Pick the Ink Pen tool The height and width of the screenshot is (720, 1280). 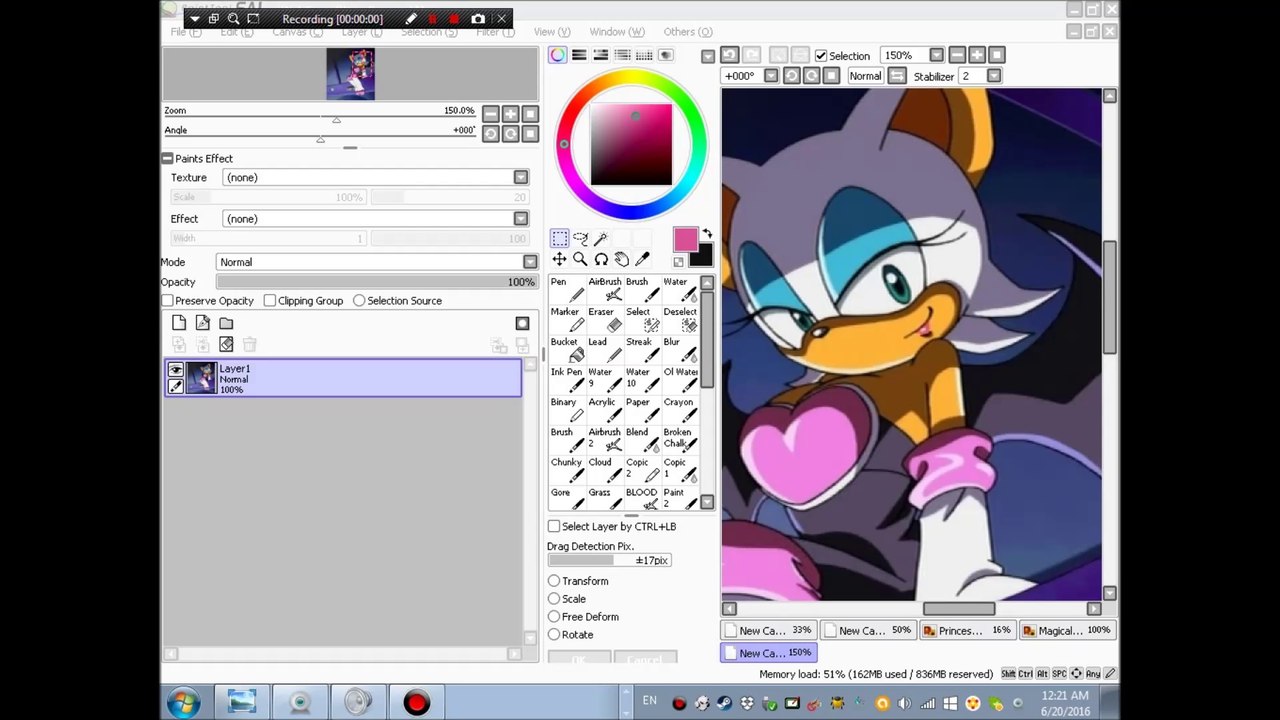pos(567,380)
